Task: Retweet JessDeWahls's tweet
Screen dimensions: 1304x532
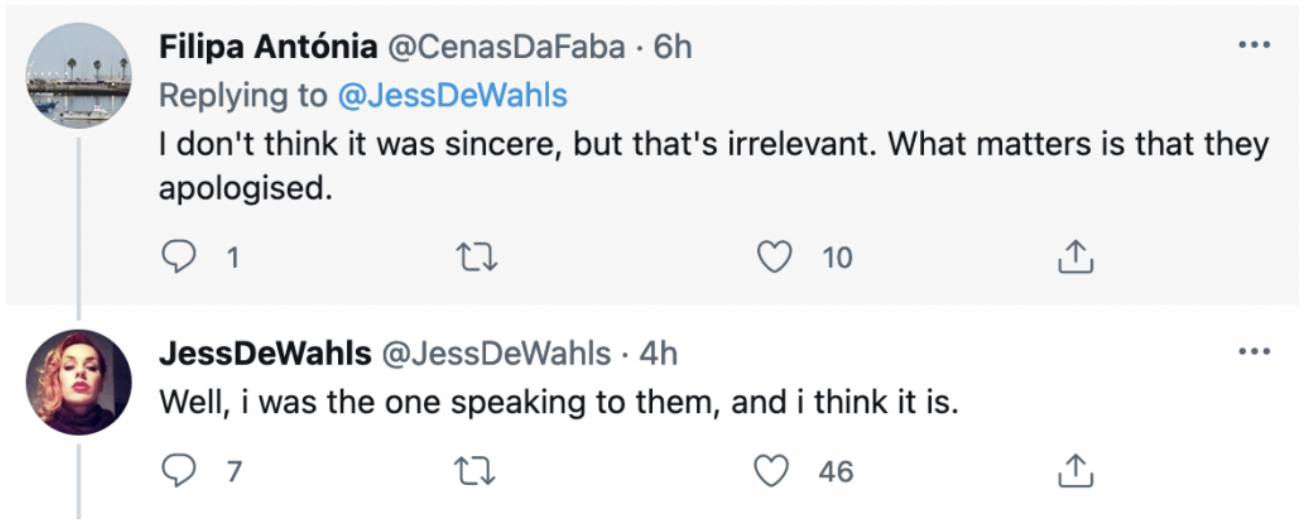Action: pyautogui.click(x=476, y=470)
